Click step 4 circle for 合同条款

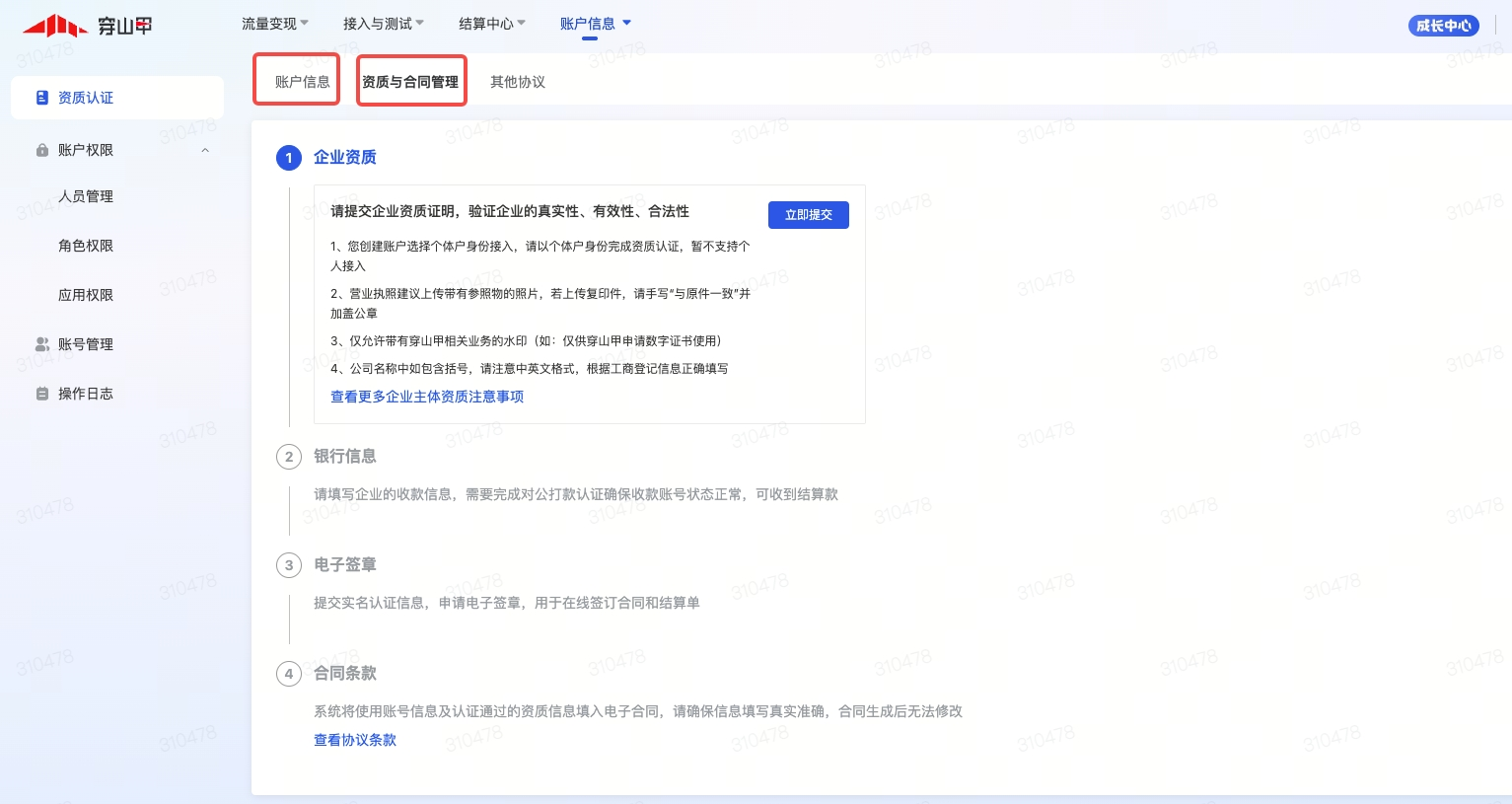pyautogui.click(x=289, y=674)
